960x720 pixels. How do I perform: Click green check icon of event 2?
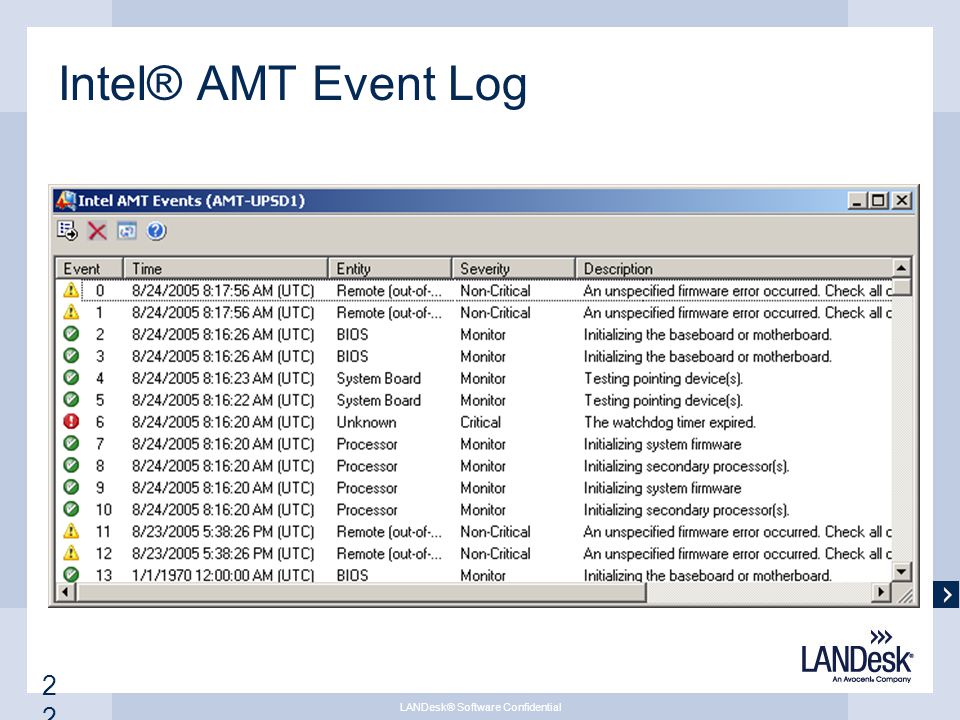(x=71, y=334)
